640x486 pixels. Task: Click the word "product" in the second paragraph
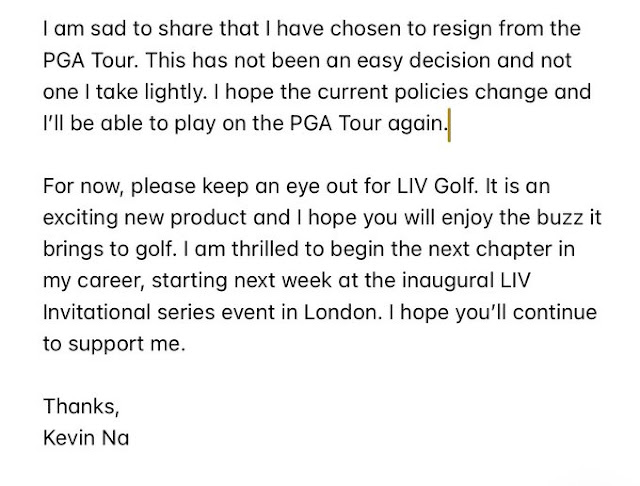(x=208, y=219)
